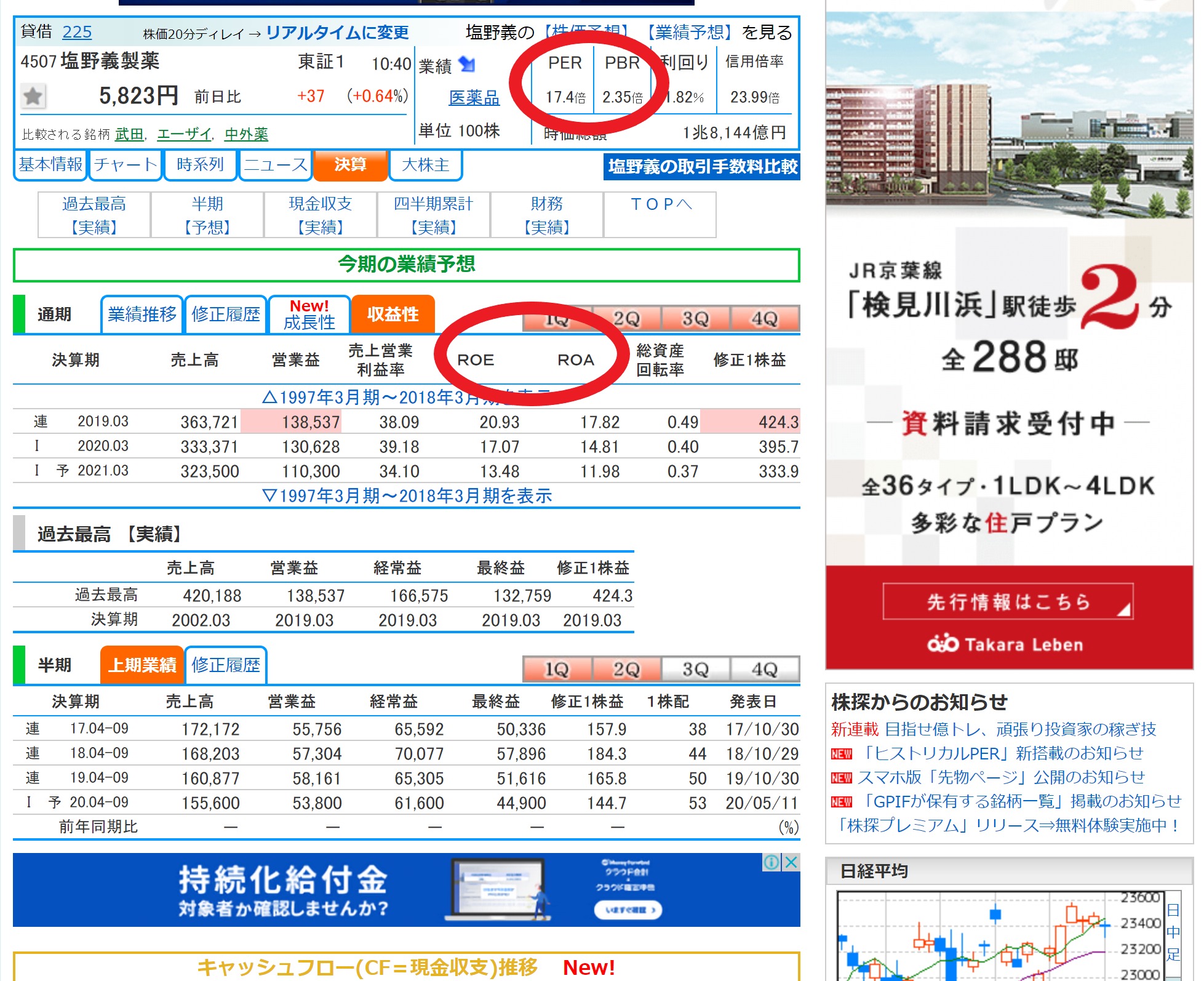Open 医薬品 sector link
Image resolution: width=1204 pixels, height=981 pixels.
474,98
